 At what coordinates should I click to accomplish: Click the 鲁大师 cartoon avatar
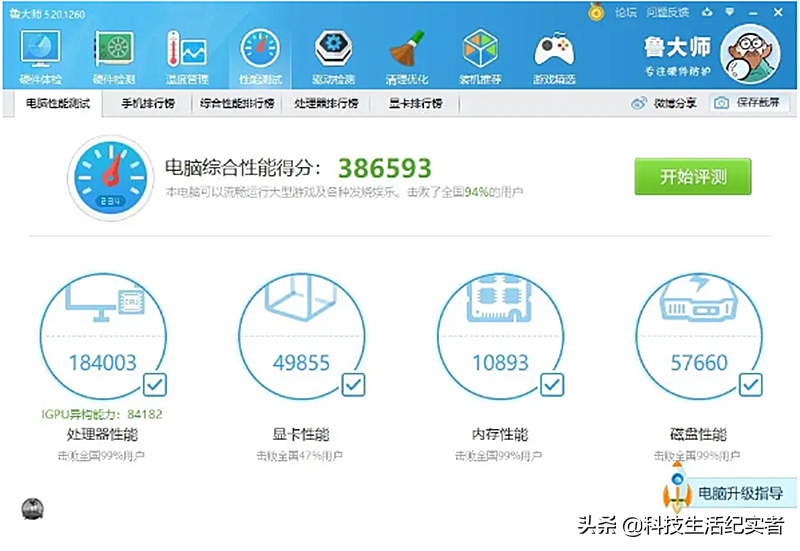tap(750, 54)
